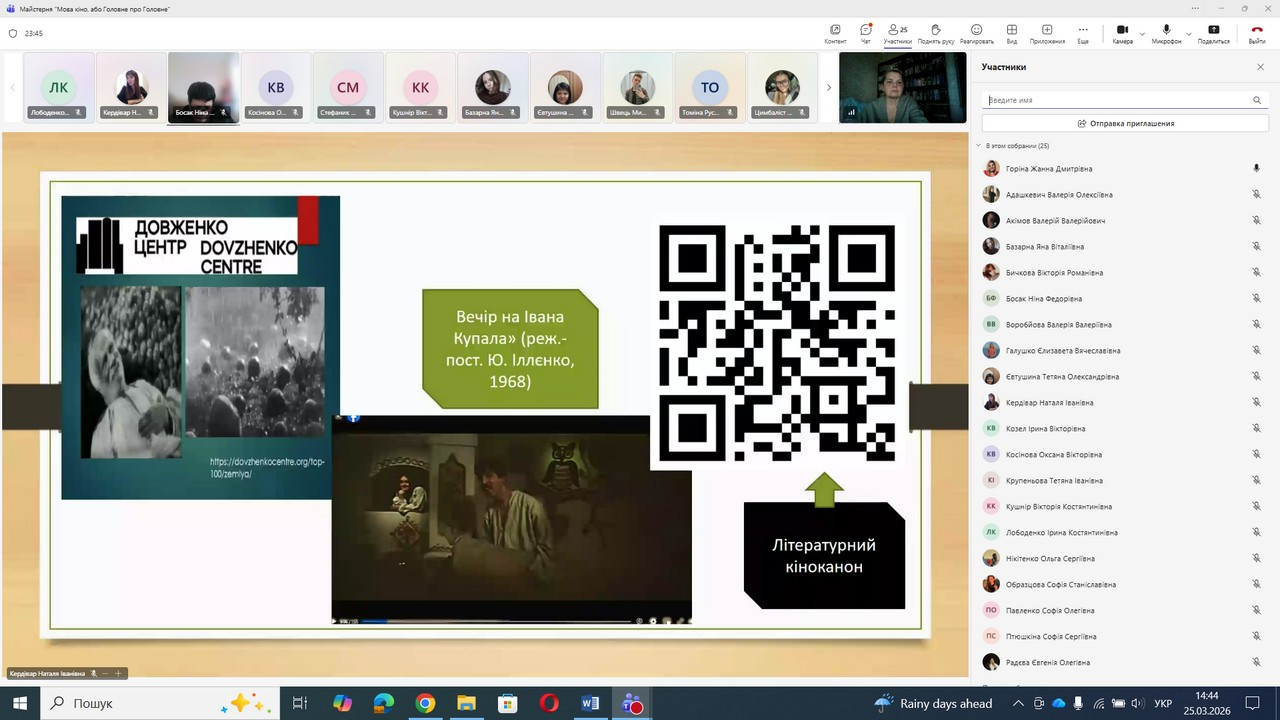Expand the microphone options dropdown arrow

point(1188,33)
